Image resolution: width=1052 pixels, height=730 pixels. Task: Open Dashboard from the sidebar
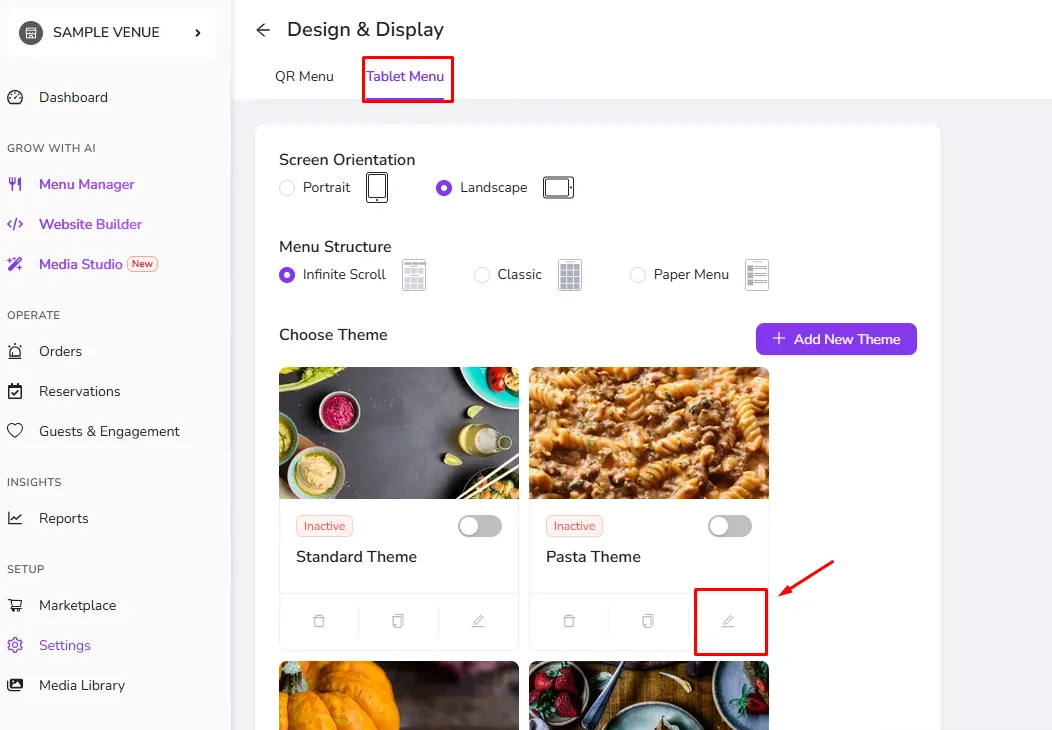click(73, 97)
